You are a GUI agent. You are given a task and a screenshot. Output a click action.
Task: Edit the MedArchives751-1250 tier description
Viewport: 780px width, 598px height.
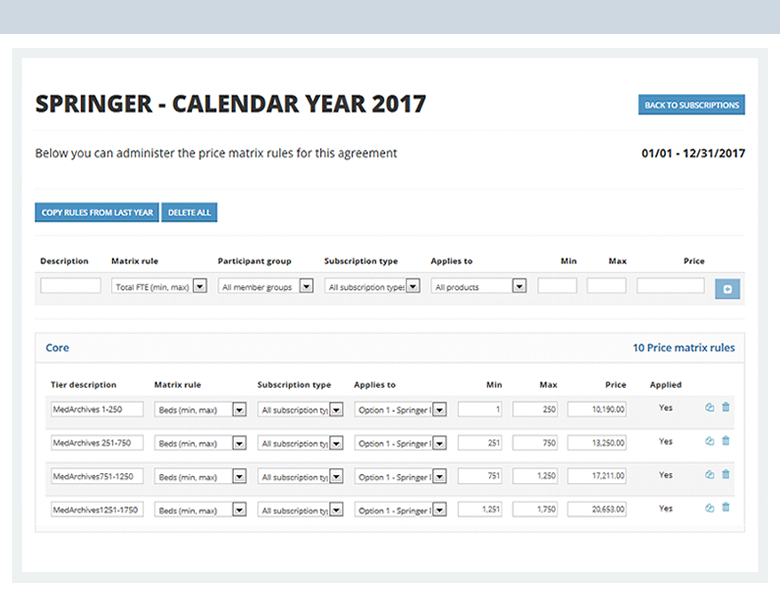click(x=97, y=476)
